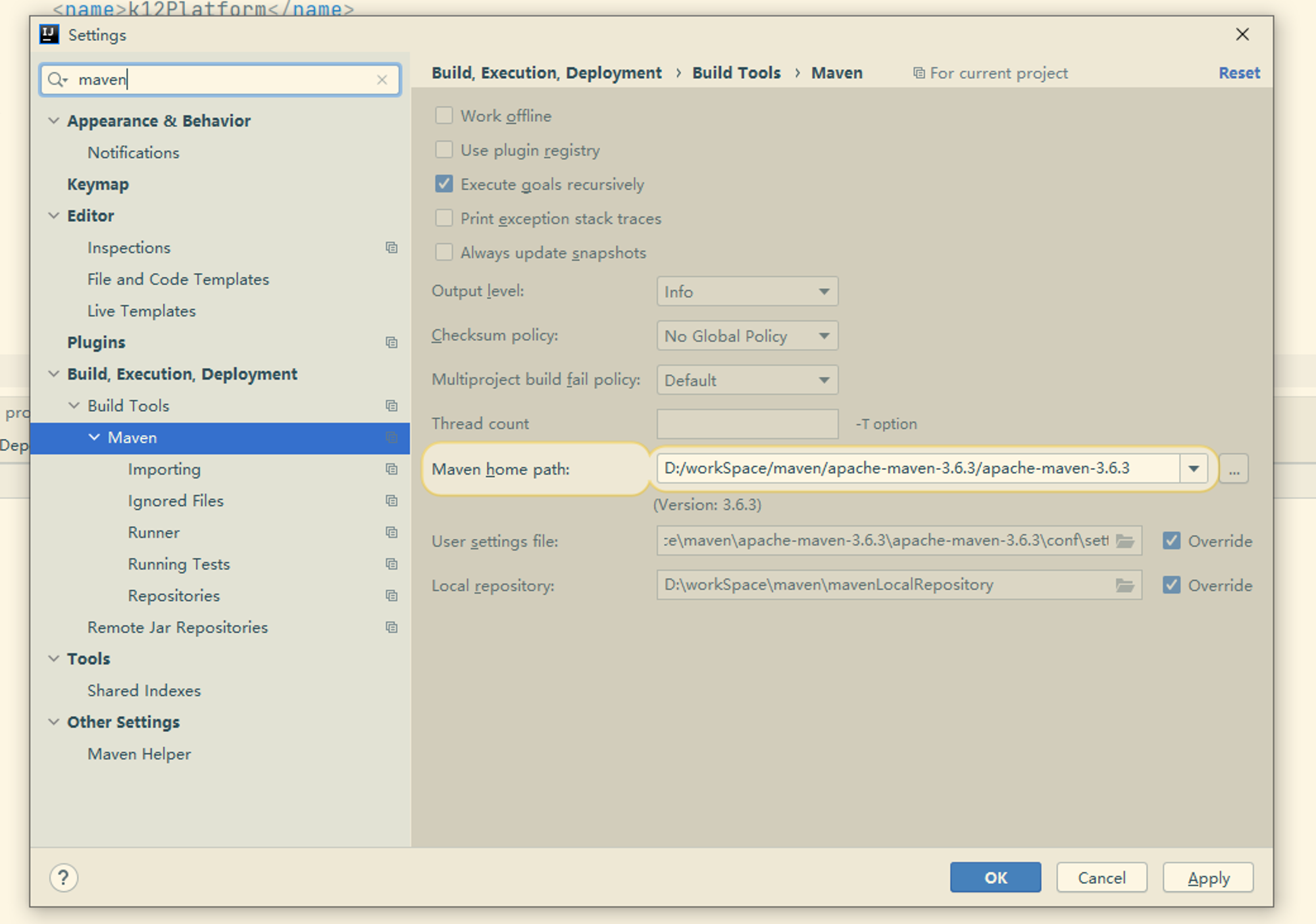Collapse the Editor section chevron

54,215
